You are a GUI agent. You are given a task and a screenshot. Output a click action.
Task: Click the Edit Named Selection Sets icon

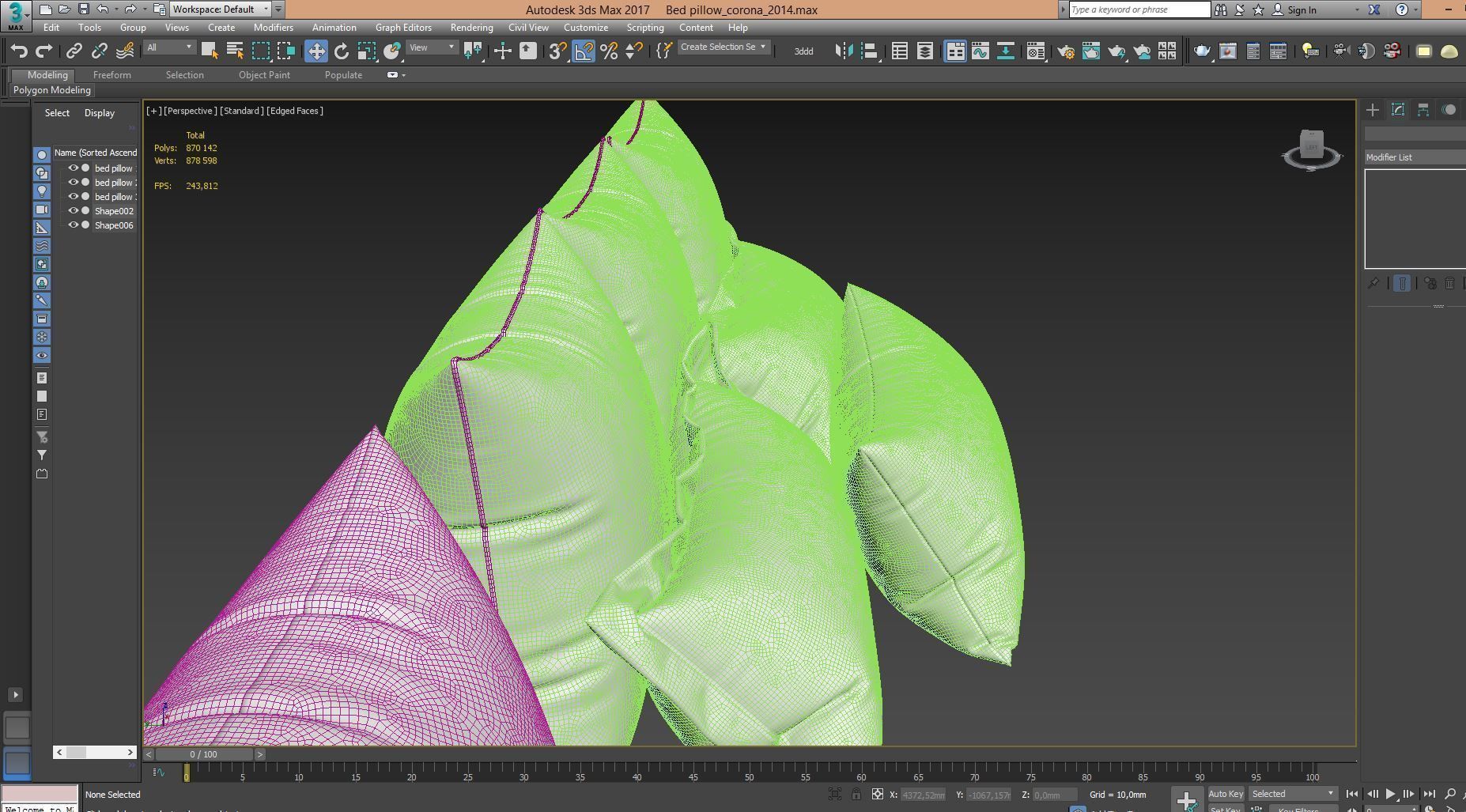(x=664, y=51)
